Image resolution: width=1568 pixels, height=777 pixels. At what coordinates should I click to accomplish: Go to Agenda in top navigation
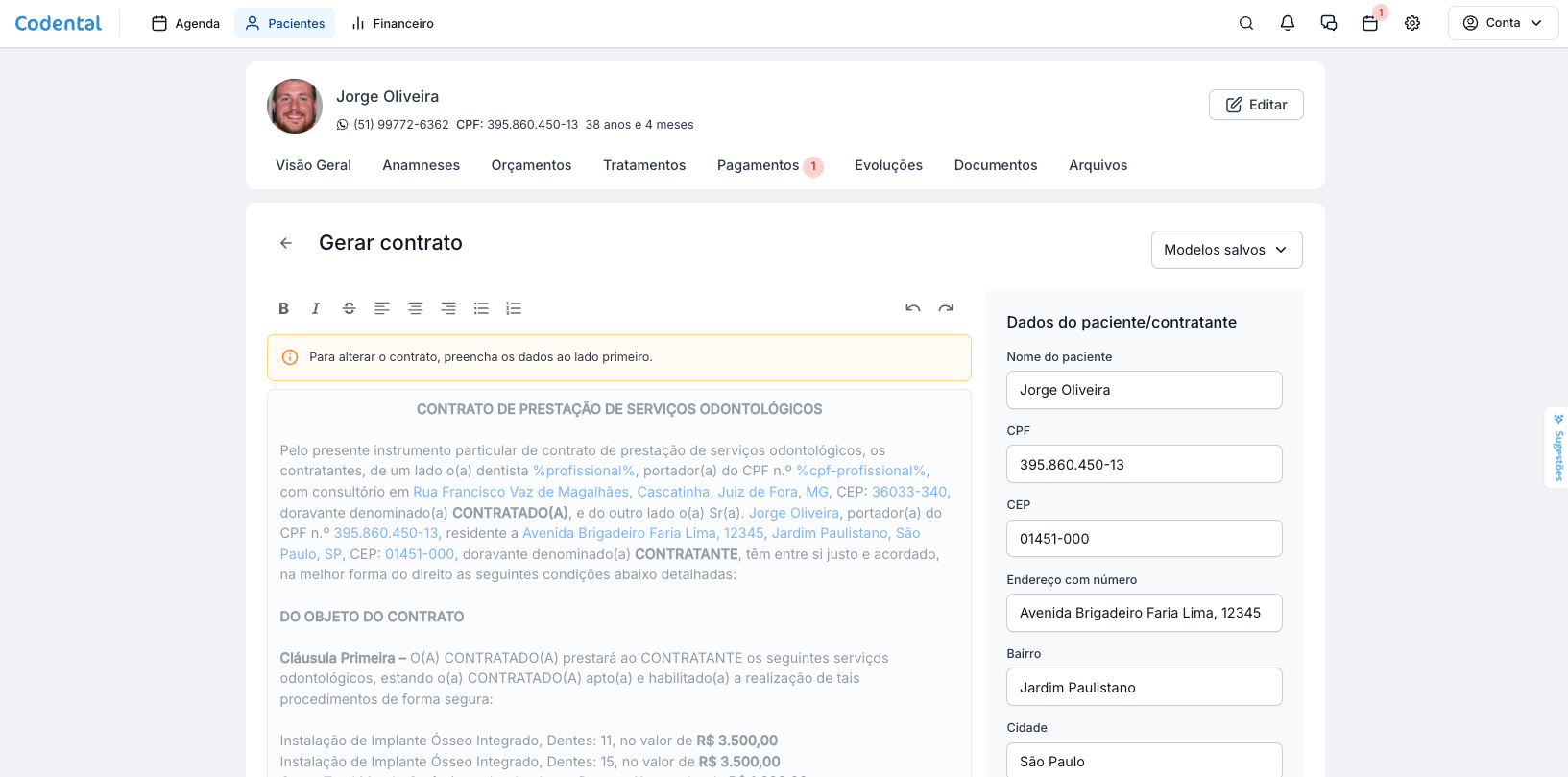tap(186, 23)
